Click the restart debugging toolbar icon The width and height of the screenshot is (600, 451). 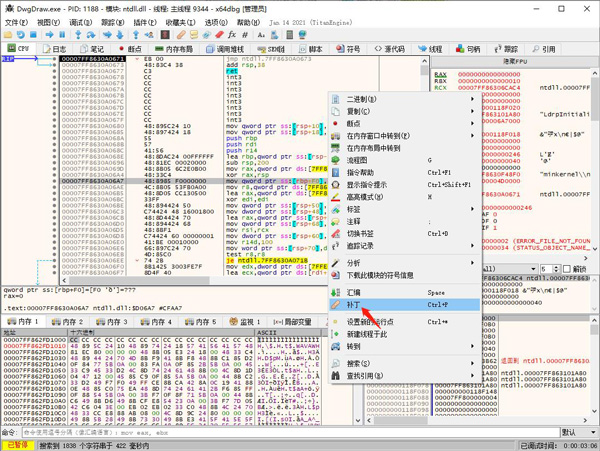(21, 35)
